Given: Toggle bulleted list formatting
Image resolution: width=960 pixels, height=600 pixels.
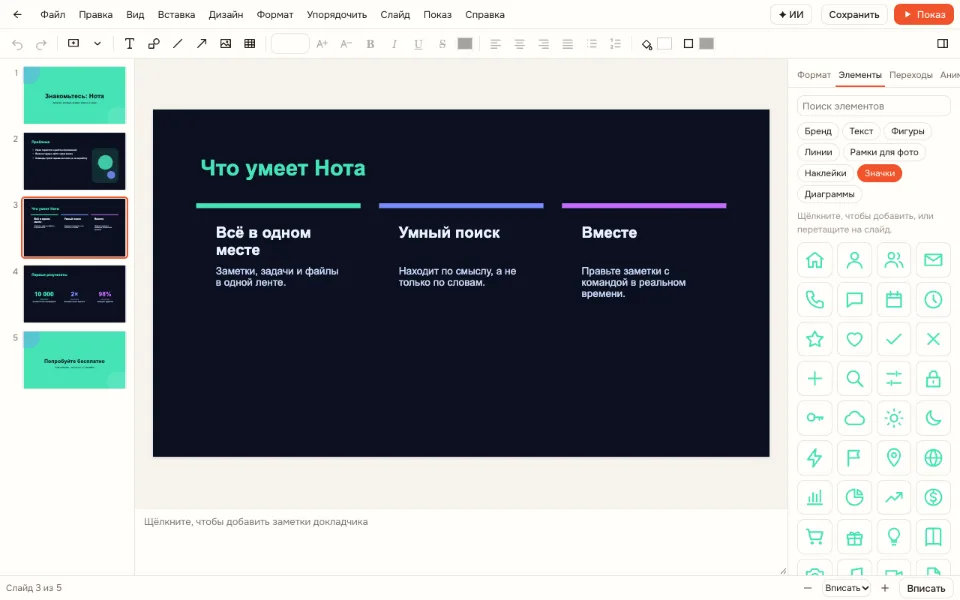Looking at the screenshot, I should point(591,43).
